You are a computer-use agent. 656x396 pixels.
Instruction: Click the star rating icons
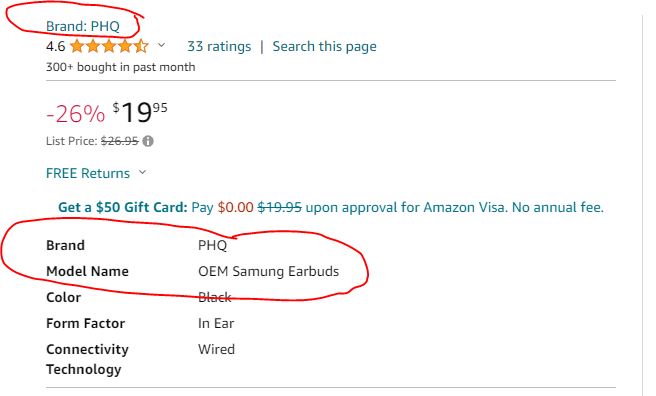[x=109, y=46]
